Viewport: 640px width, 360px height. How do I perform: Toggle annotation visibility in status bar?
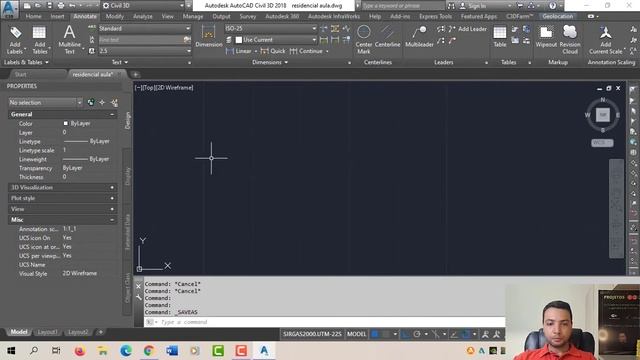485,334
